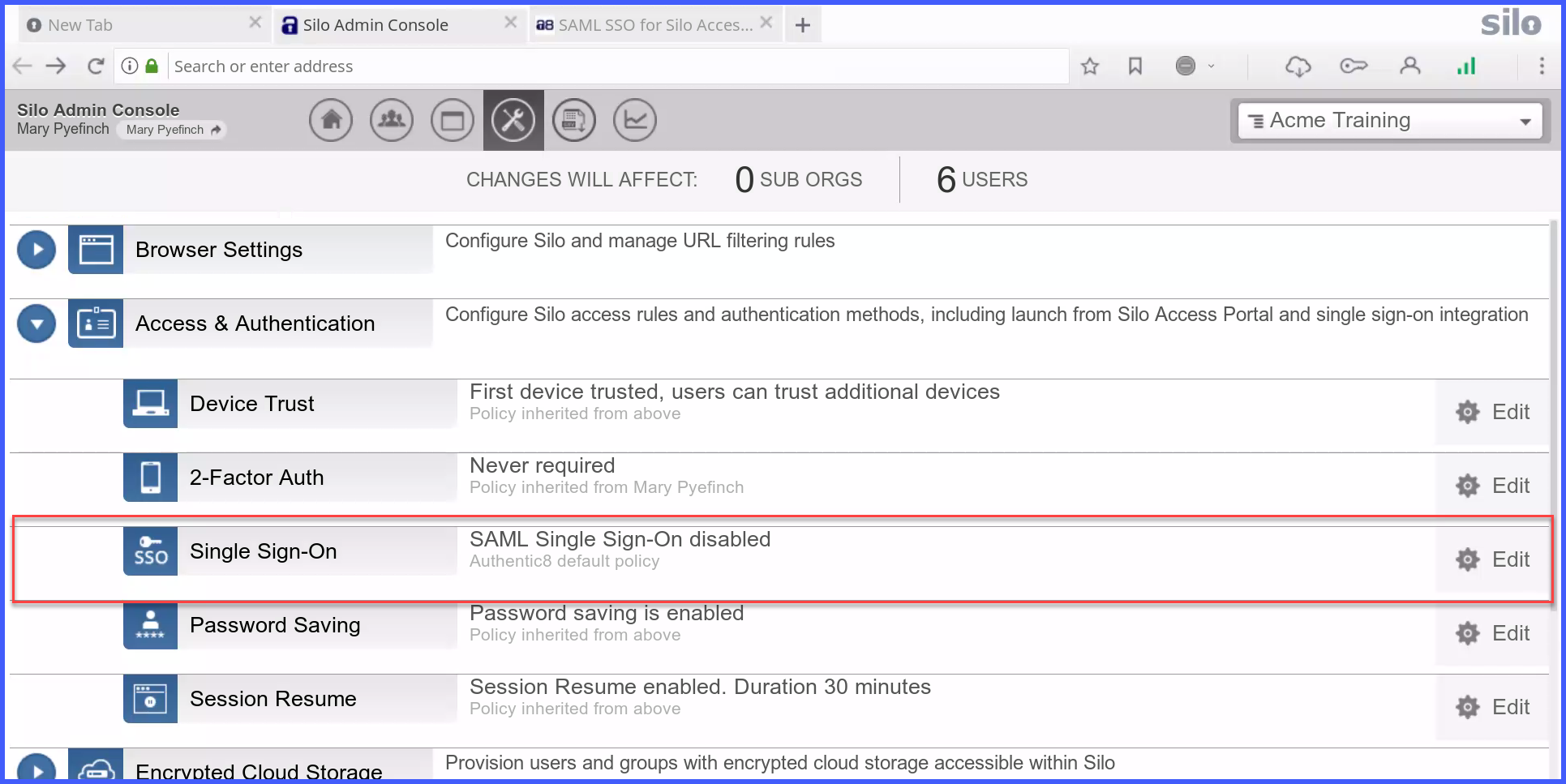
Task: Open the key password manager icon
Action: tap(1354, 66)
